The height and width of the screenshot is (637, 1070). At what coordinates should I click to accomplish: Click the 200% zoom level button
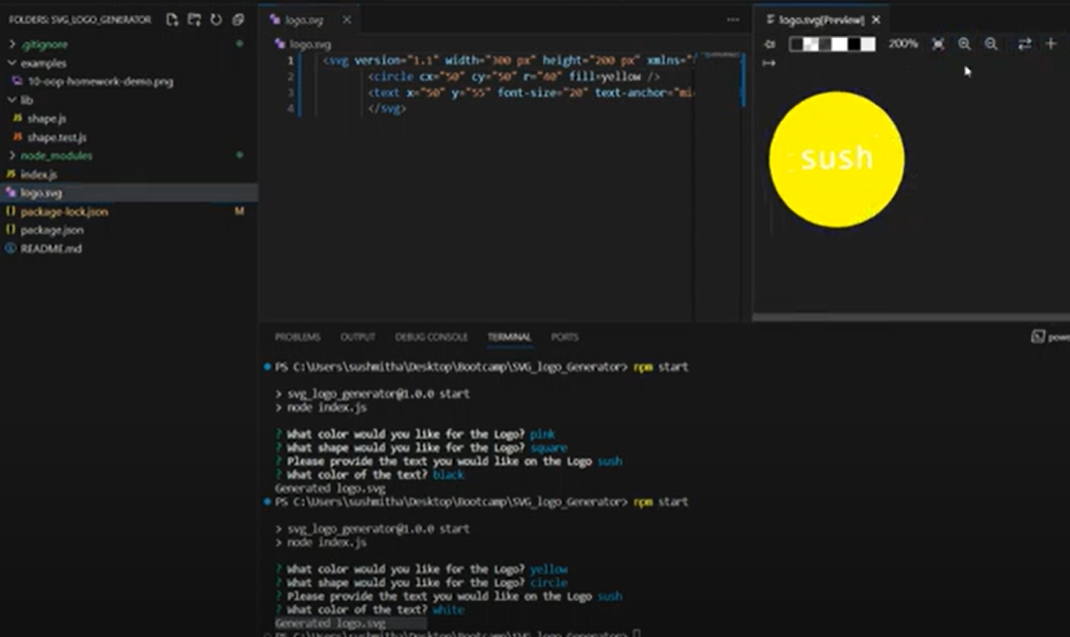901,44
